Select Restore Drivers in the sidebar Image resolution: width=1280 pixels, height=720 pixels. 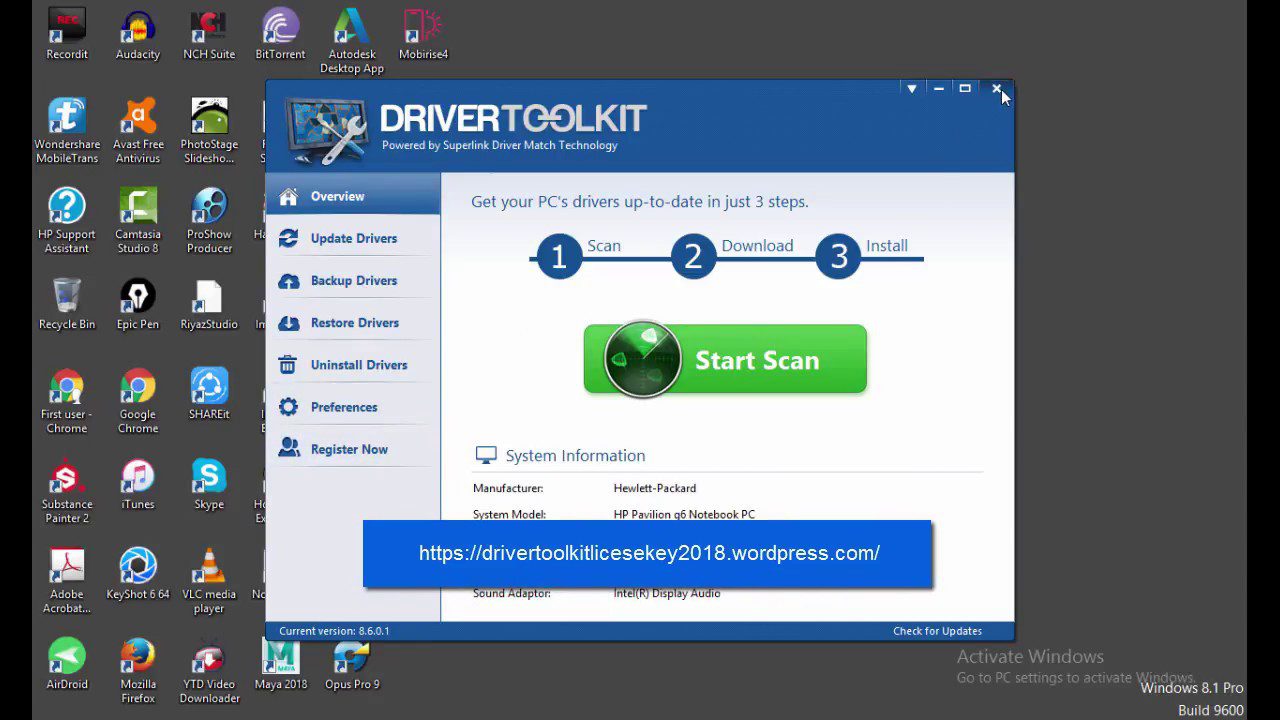click(353, 322)
